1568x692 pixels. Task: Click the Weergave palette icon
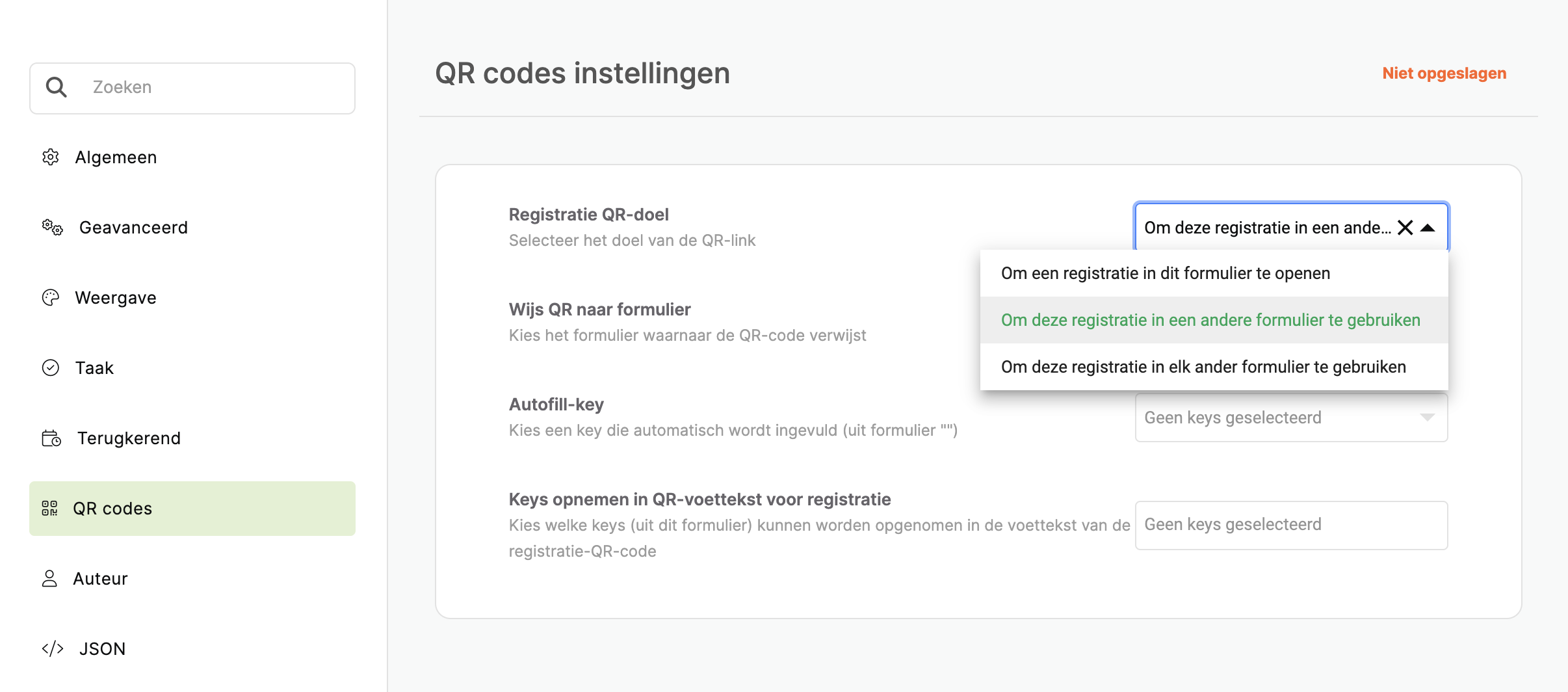pyautogui.click(x=51, y=297)
